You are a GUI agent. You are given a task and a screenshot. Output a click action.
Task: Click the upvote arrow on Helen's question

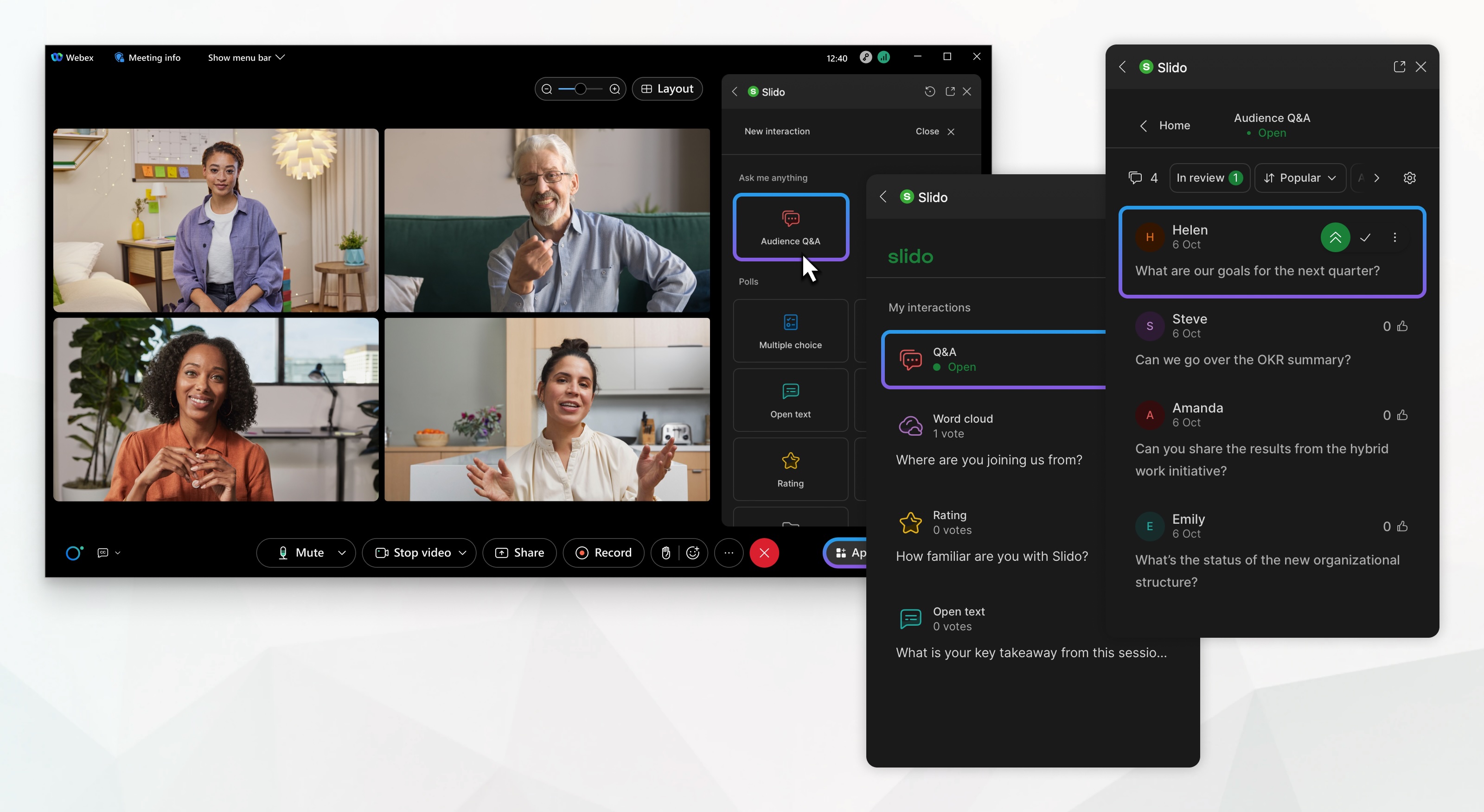point(1334,237)
